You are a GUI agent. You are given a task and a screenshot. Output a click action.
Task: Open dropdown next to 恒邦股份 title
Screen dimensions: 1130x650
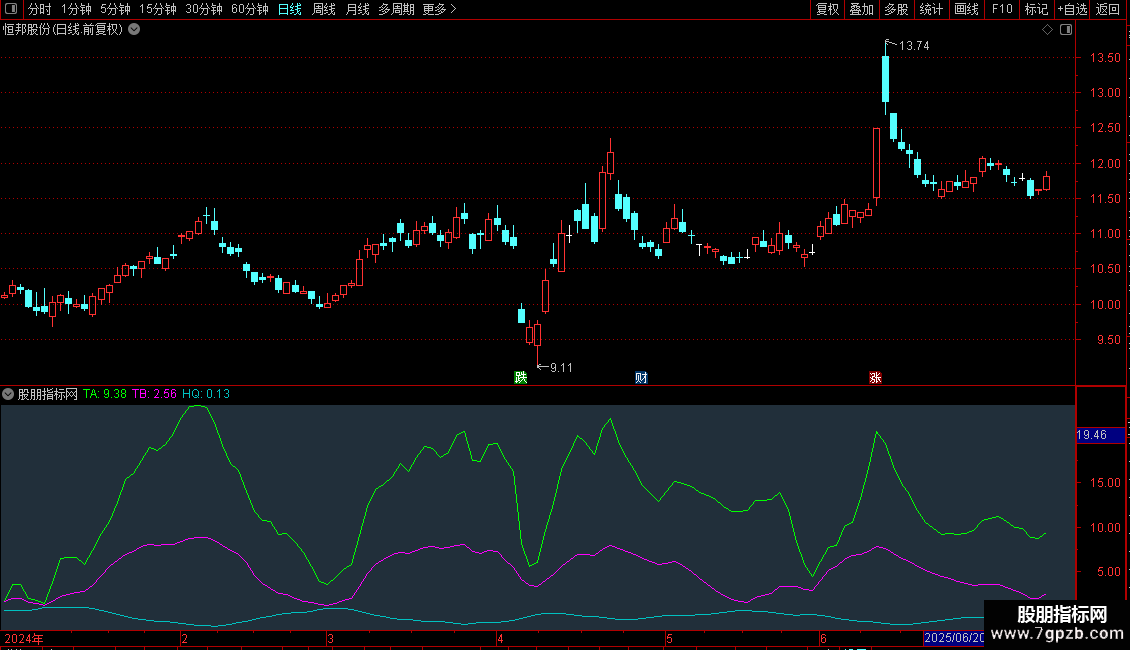point(134,30)
